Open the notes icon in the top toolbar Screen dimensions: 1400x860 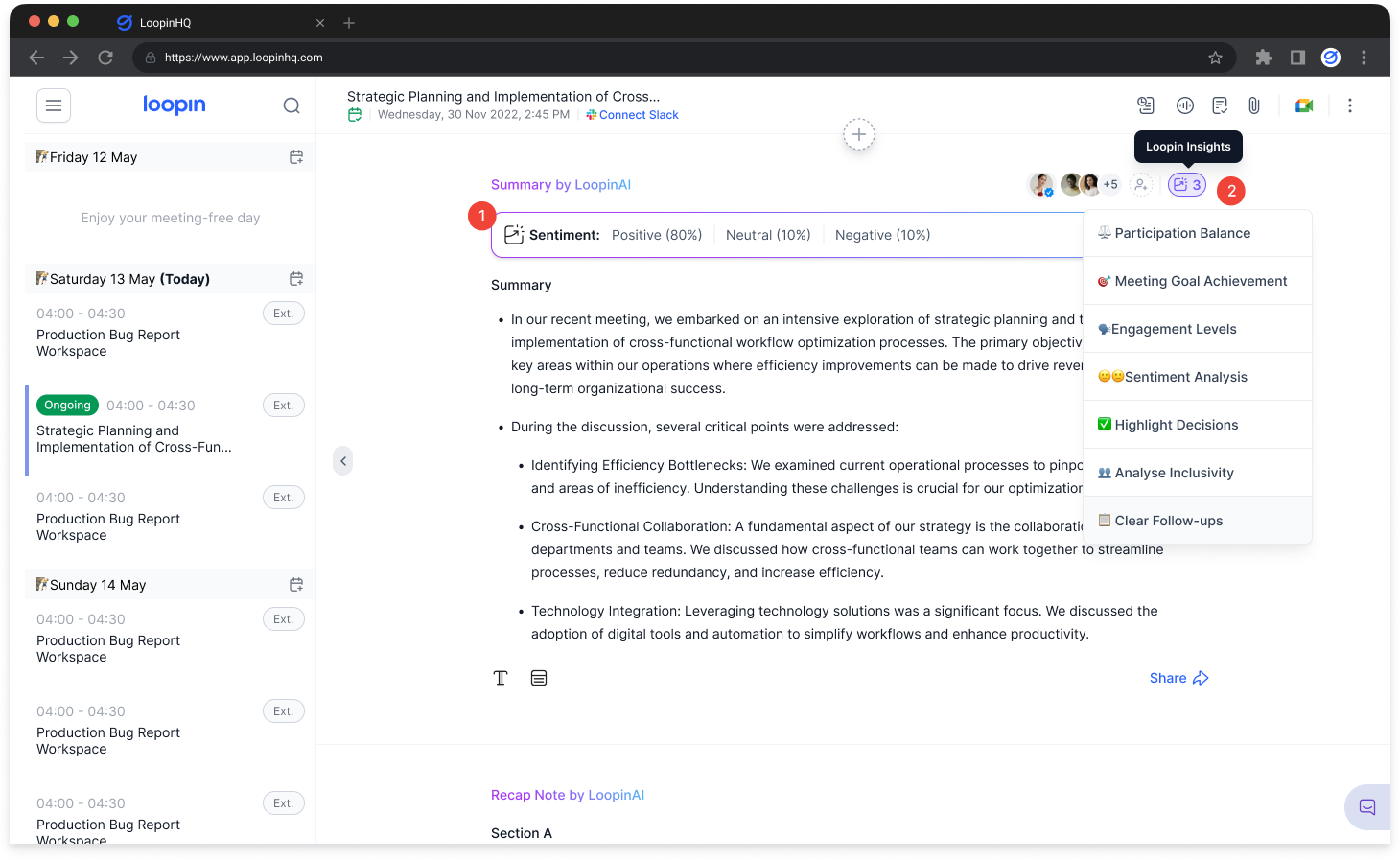[x=1220, y=105]
